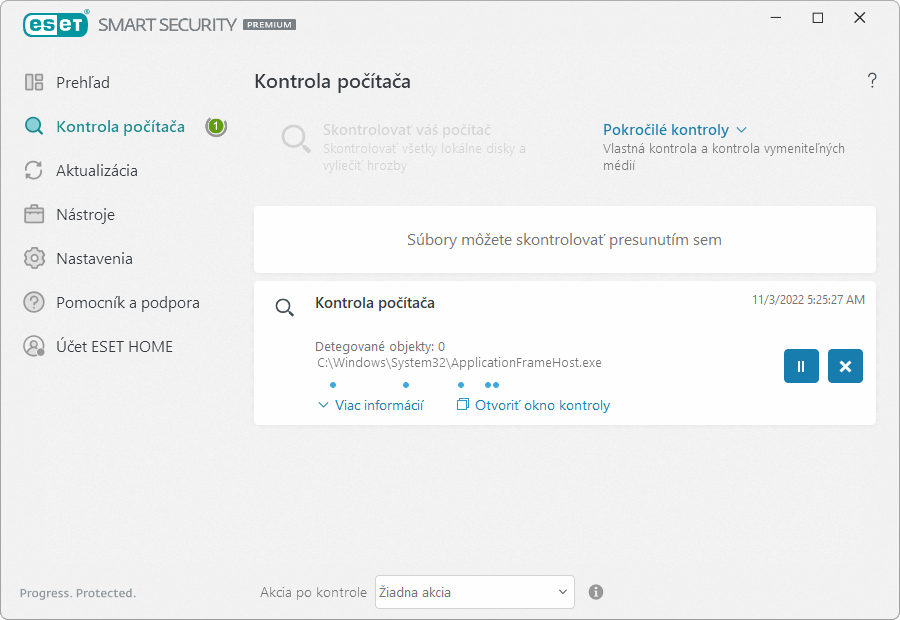Click the green notification badge showing 1
The height and width of the screenshot is (620, 900).
point(216,126)
